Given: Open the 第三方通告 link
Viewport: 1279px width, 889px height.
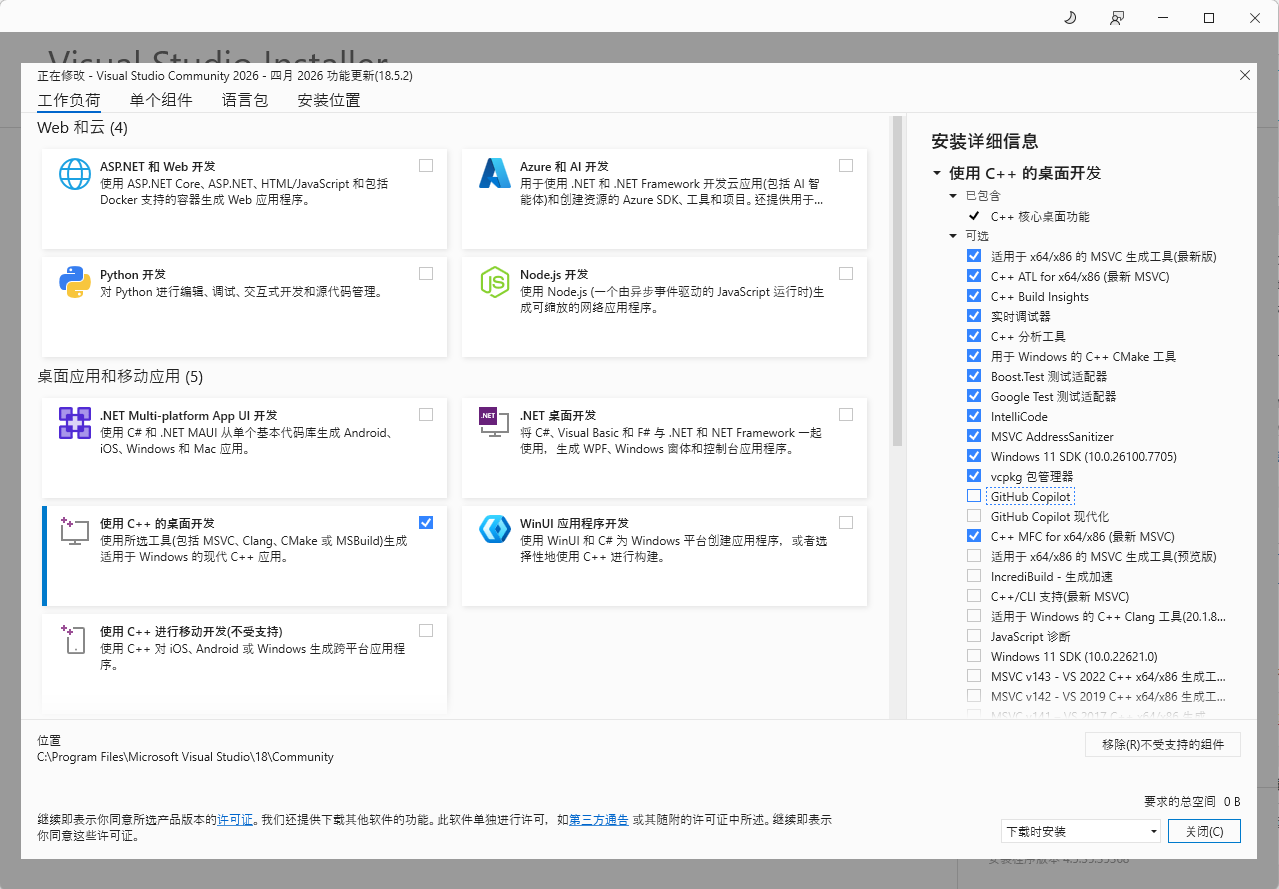Looking at the screenshot, I should point(599,819).
